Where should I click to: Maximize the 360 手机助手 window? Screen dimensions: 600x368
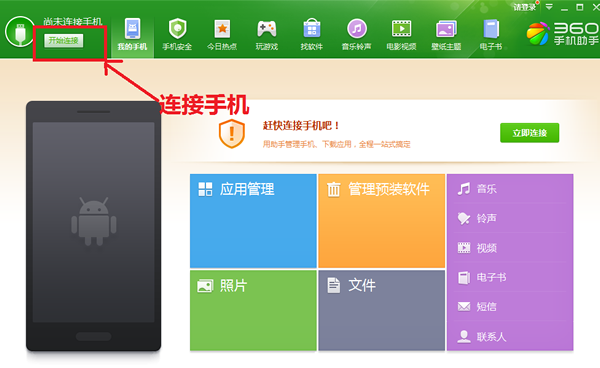(580, 7)
